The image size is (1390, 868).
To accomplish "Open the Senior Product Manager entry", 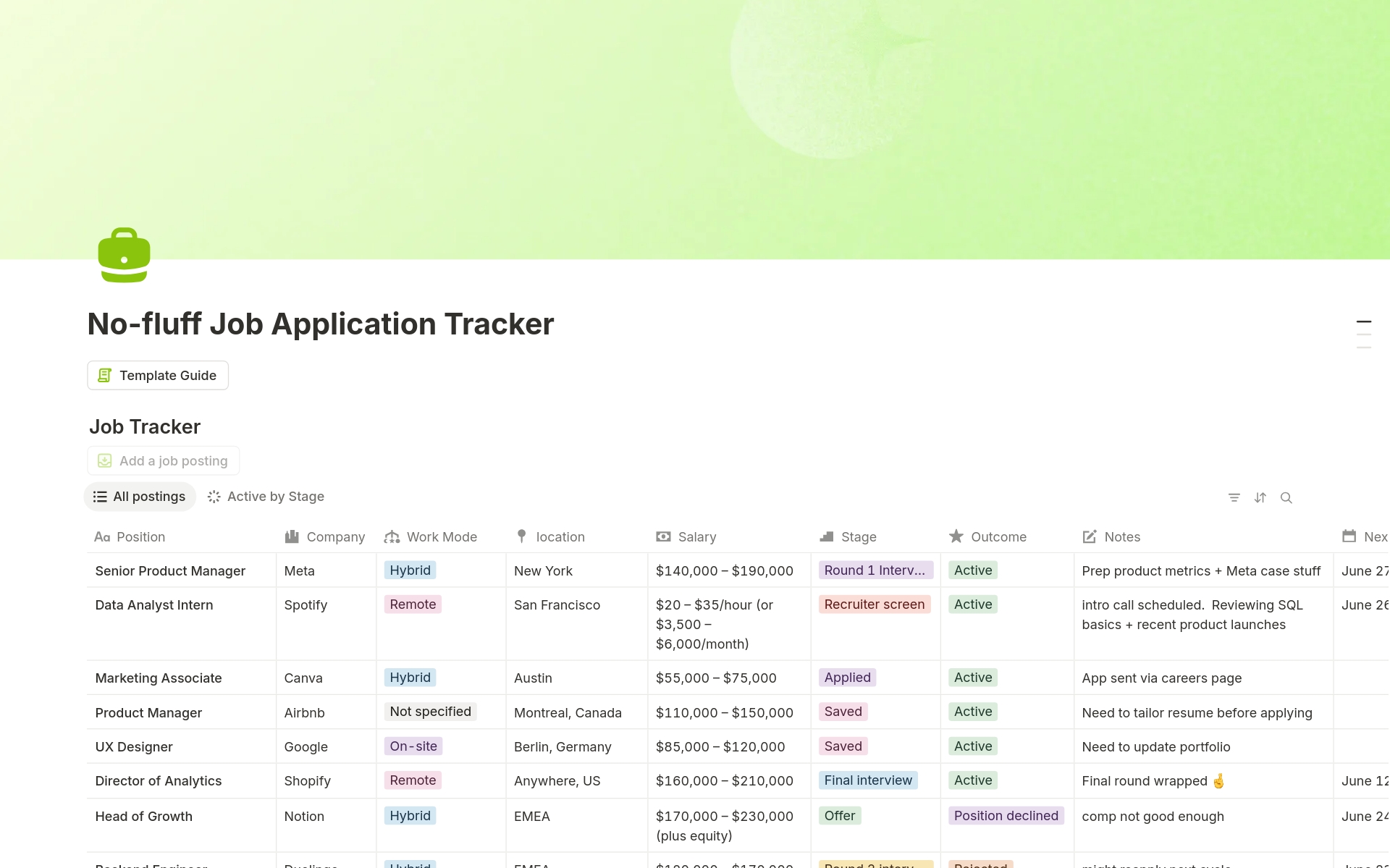I will (x=170, y=570).
